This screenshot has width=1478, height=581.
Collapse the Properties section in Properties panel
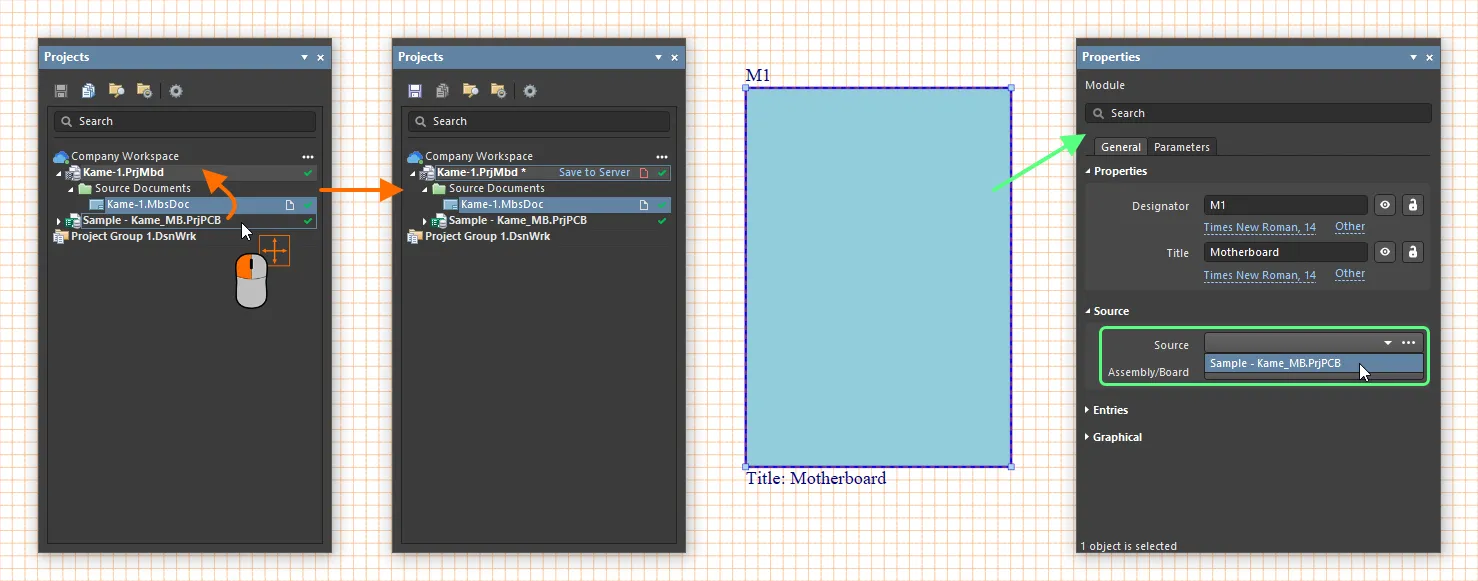(x=1088, y=172)
